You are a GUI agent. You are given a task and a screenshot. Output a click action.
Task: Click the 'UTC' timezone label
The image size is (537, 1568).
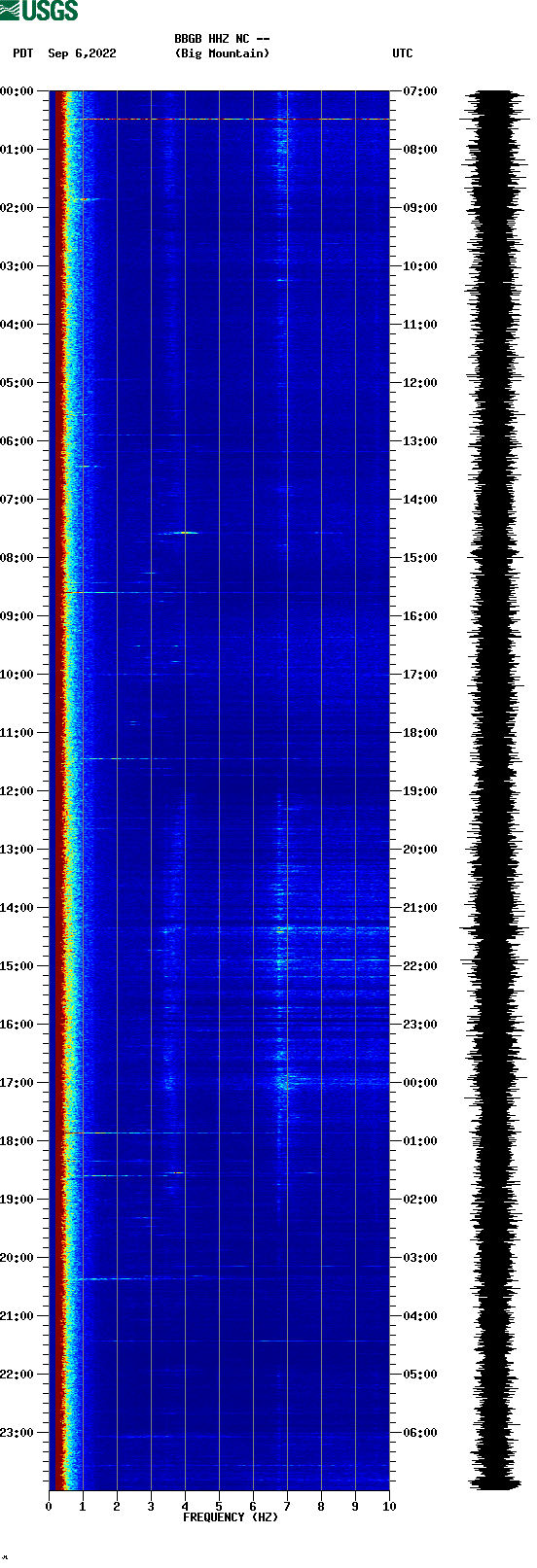[x=403, y=53]
